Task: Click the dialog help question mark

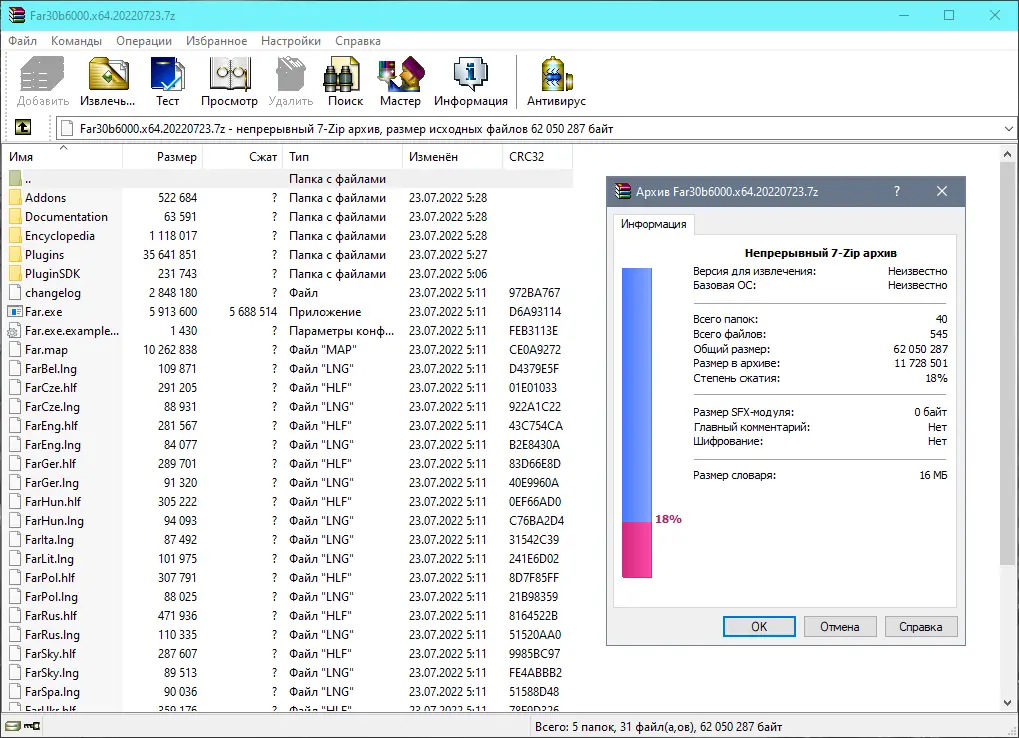Action: pos(897,191)
